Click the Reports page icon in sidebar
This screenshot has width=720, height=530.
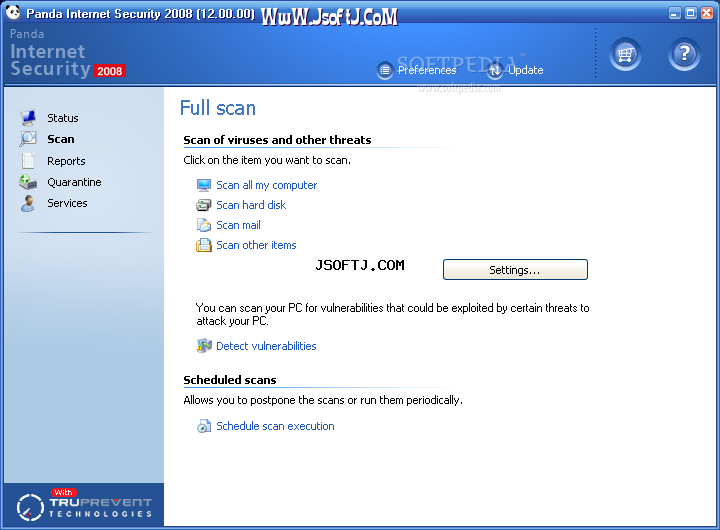tap(28, 161)
